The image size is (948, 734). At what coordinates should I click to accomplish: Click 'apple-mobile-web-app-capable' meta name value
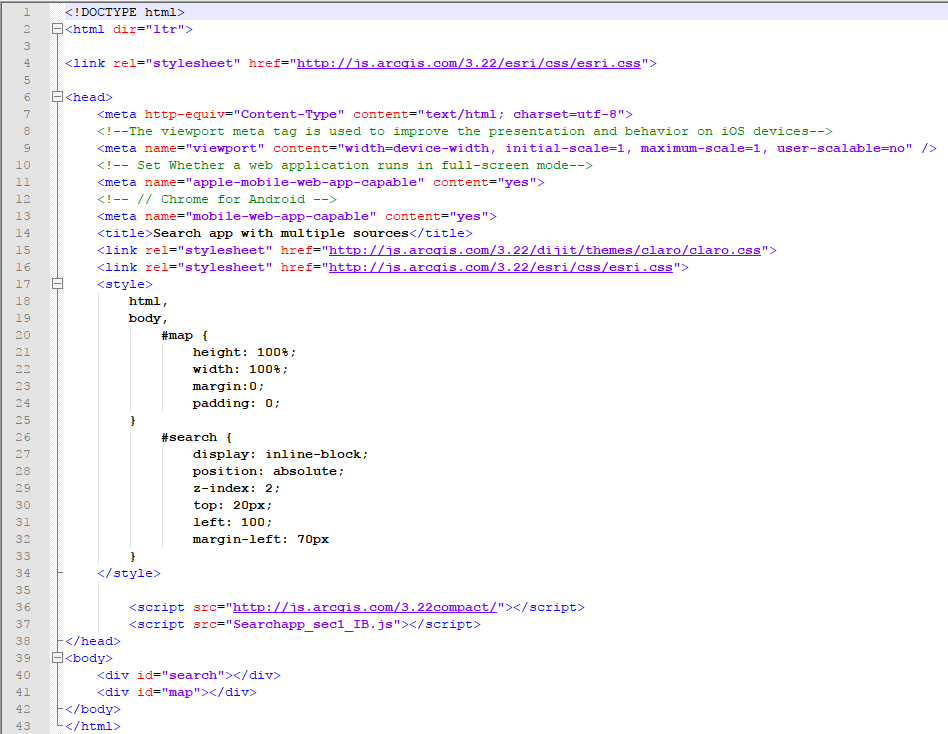coord(305,182)
